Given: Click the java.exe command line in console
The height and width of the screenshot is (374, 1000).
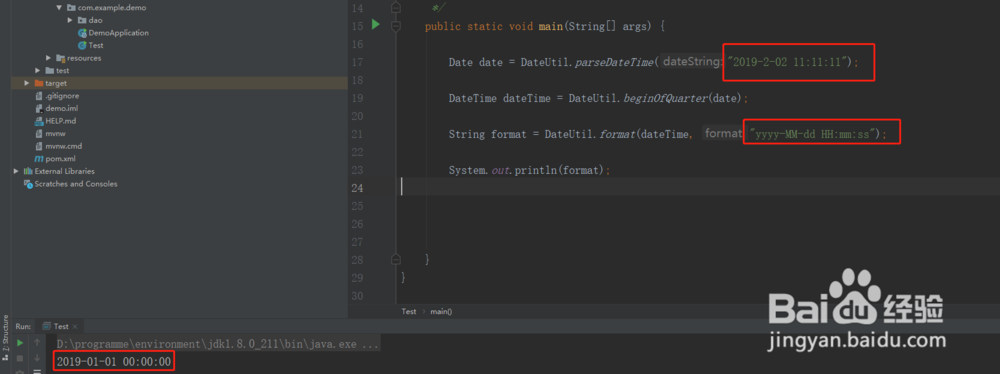Looking at the screenshot, I should tap(217, 345).
